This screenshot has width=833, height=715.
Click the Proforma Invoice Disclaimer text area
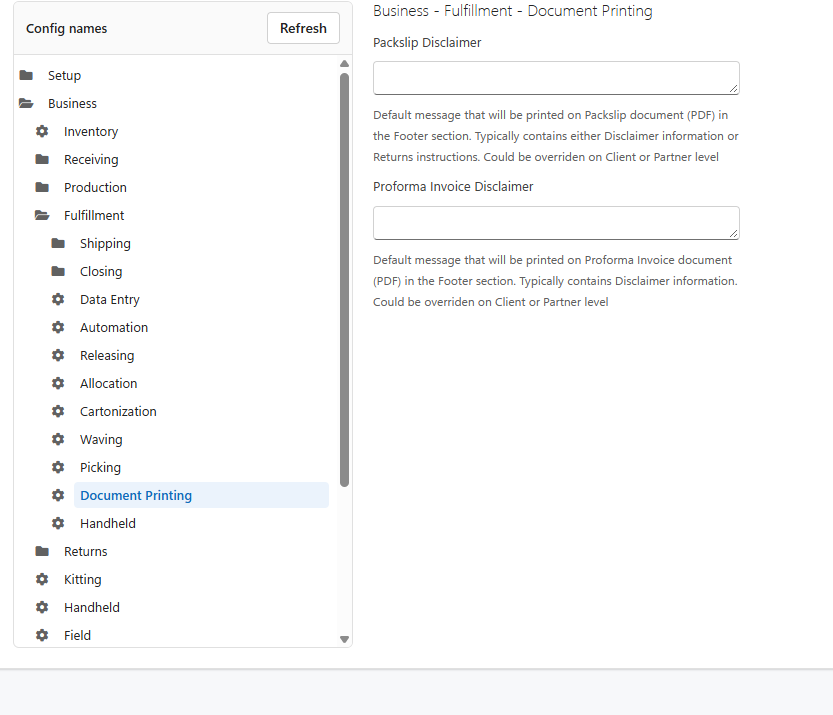coord(556,223)
